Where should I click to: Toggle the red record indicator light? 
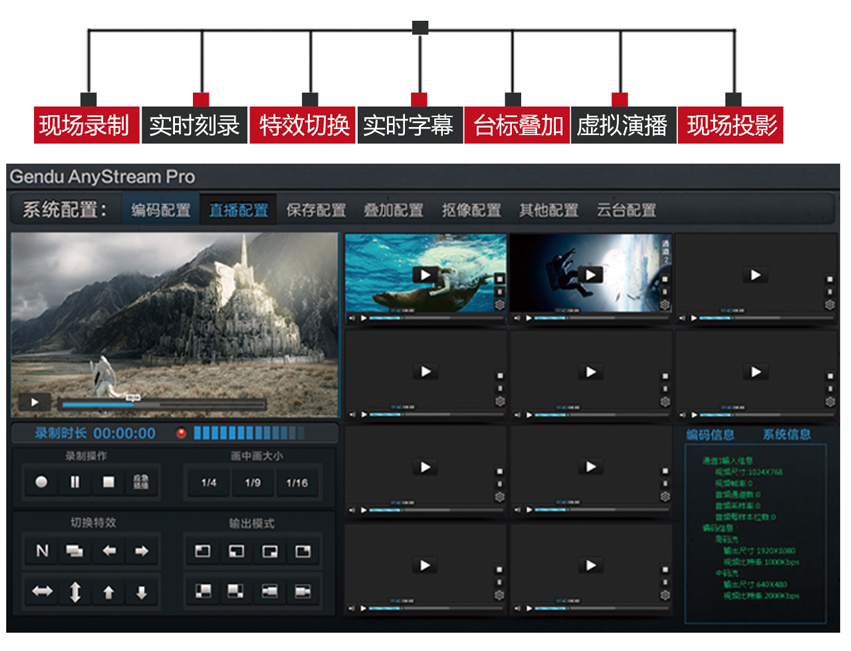tap(181, 433)
